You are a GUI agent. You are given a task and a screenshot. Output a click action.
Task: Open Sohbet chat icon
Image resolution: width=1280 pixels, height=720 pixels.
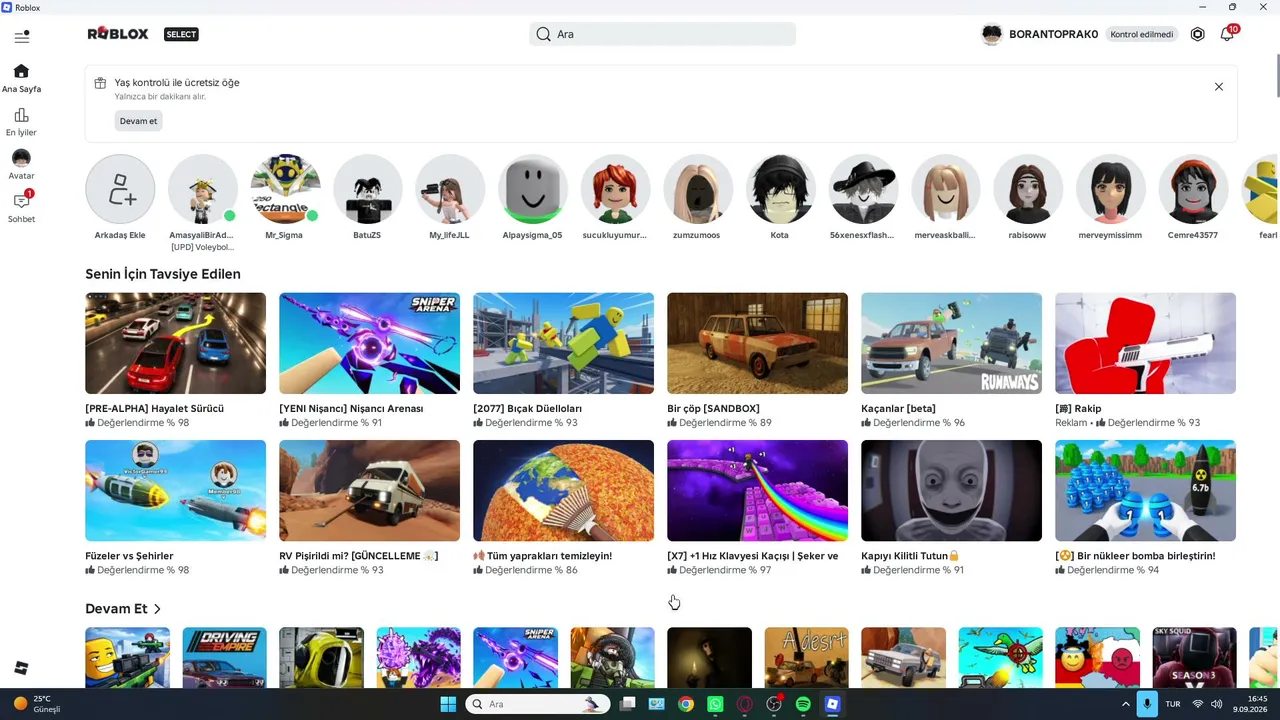(21, 201)
